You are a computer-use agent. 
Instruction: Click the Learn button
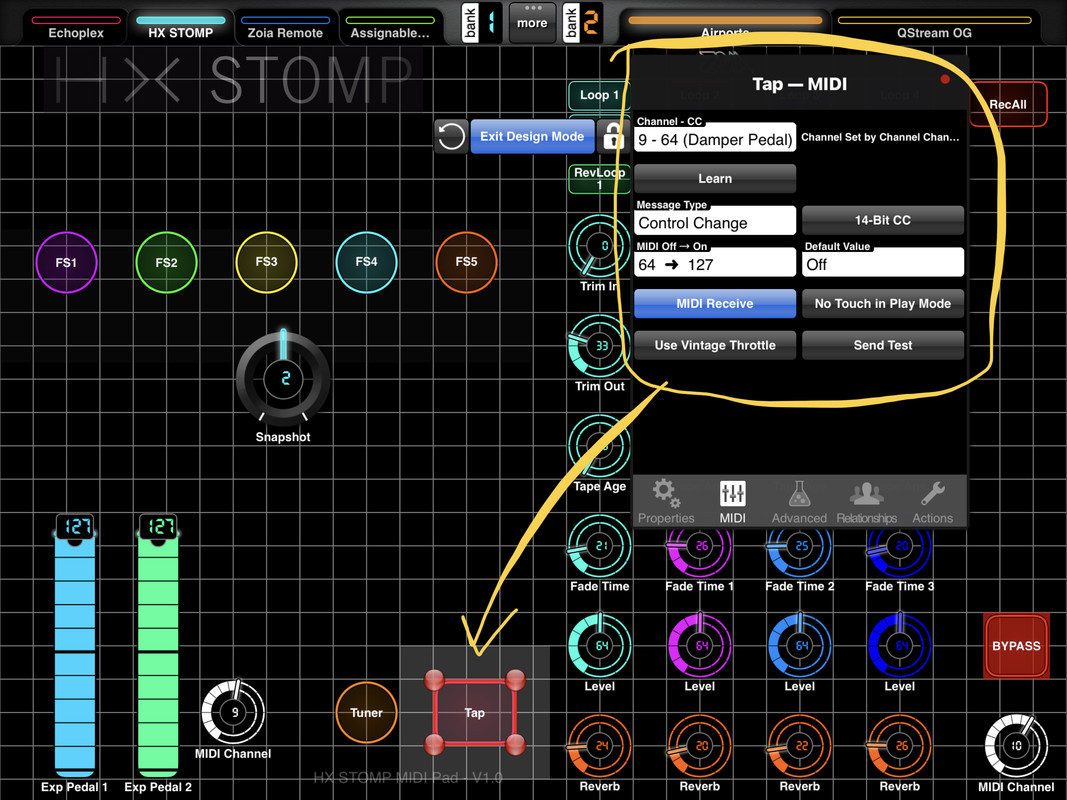point(715,178)
